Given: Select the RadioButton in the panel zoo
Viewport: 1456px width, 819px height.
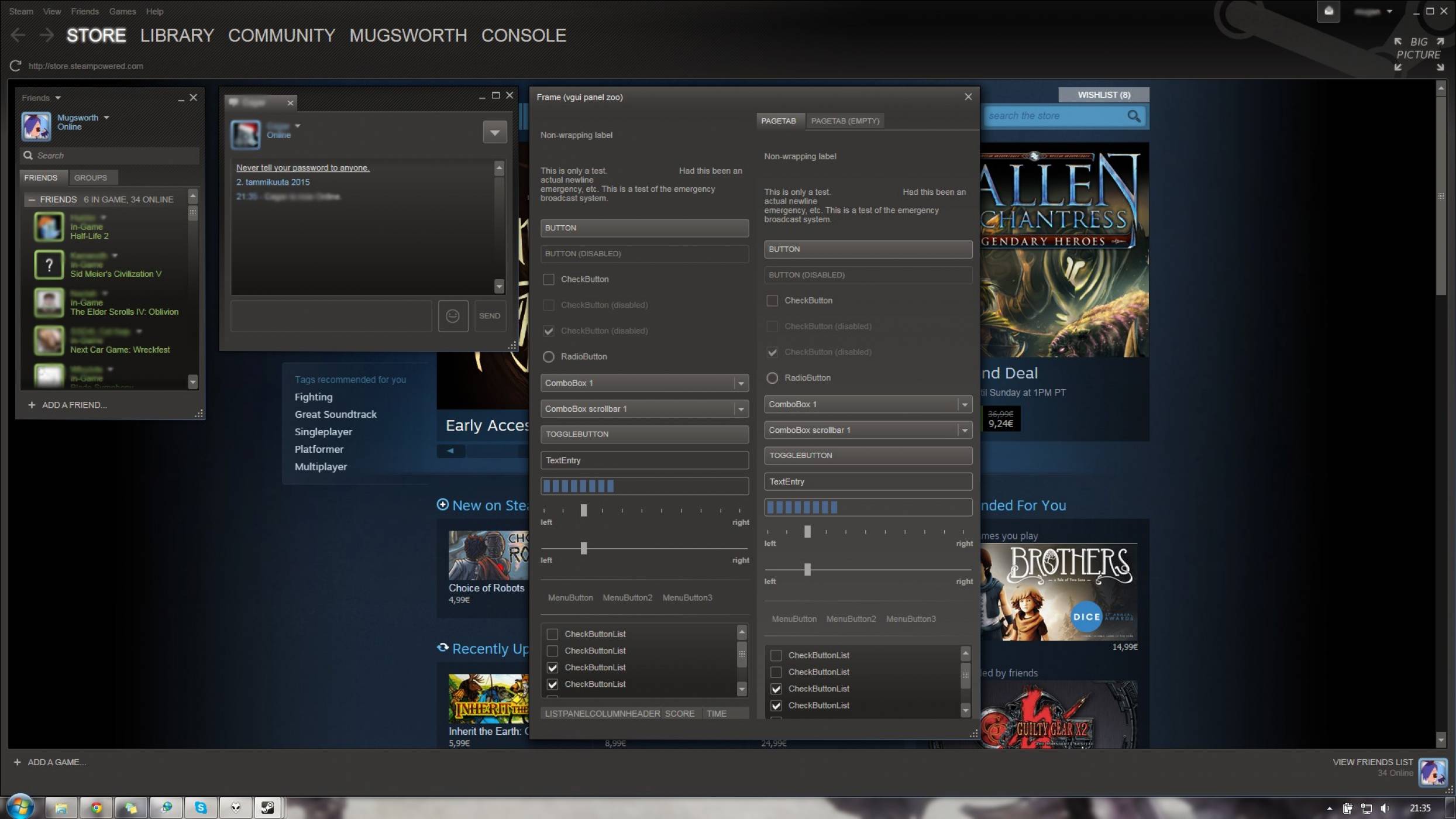Looking at the screenshot, I should [x=548, y=356].
